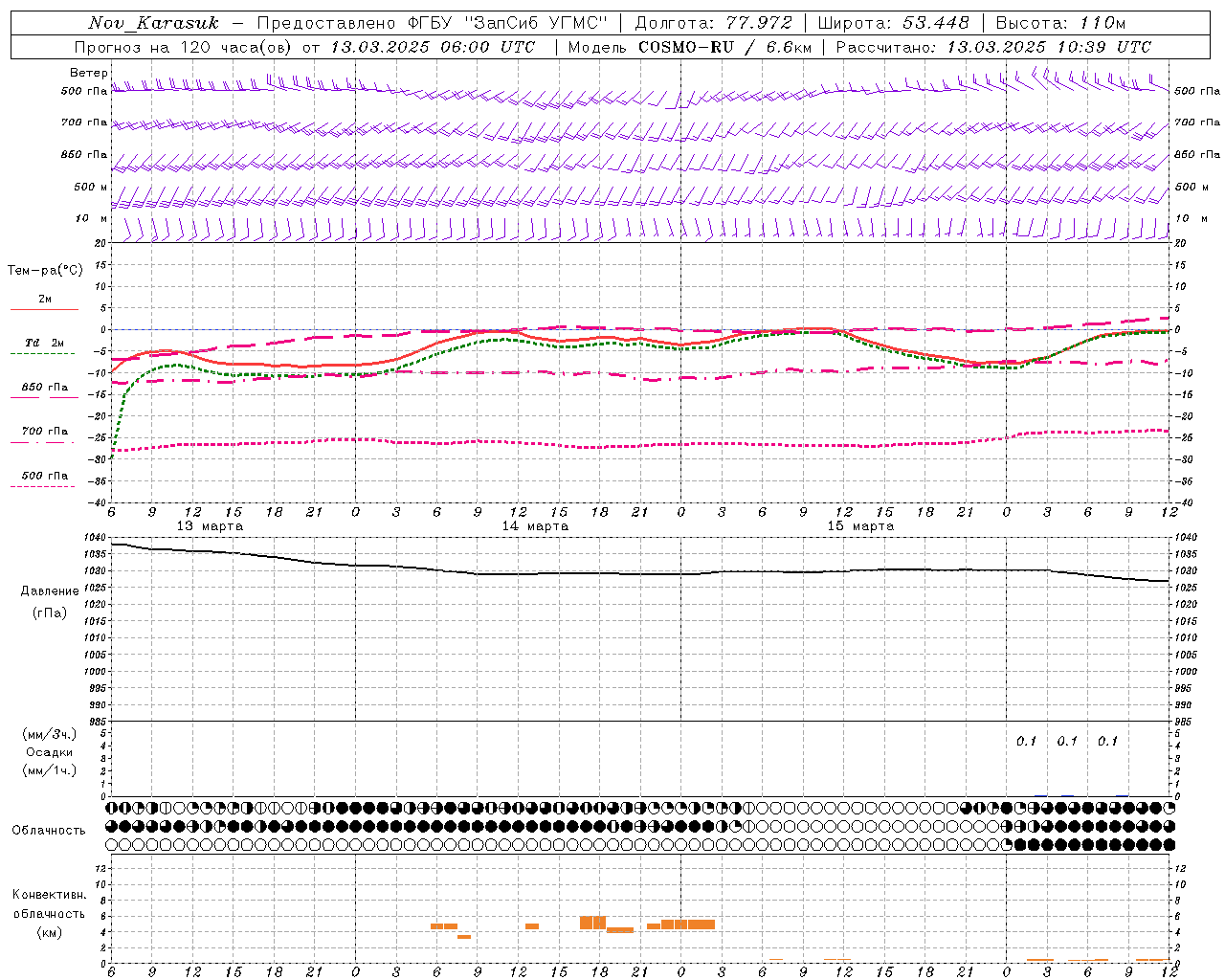Select the 700 гПа temperature legend entry
1225x980 pixels.
point(45,432)
